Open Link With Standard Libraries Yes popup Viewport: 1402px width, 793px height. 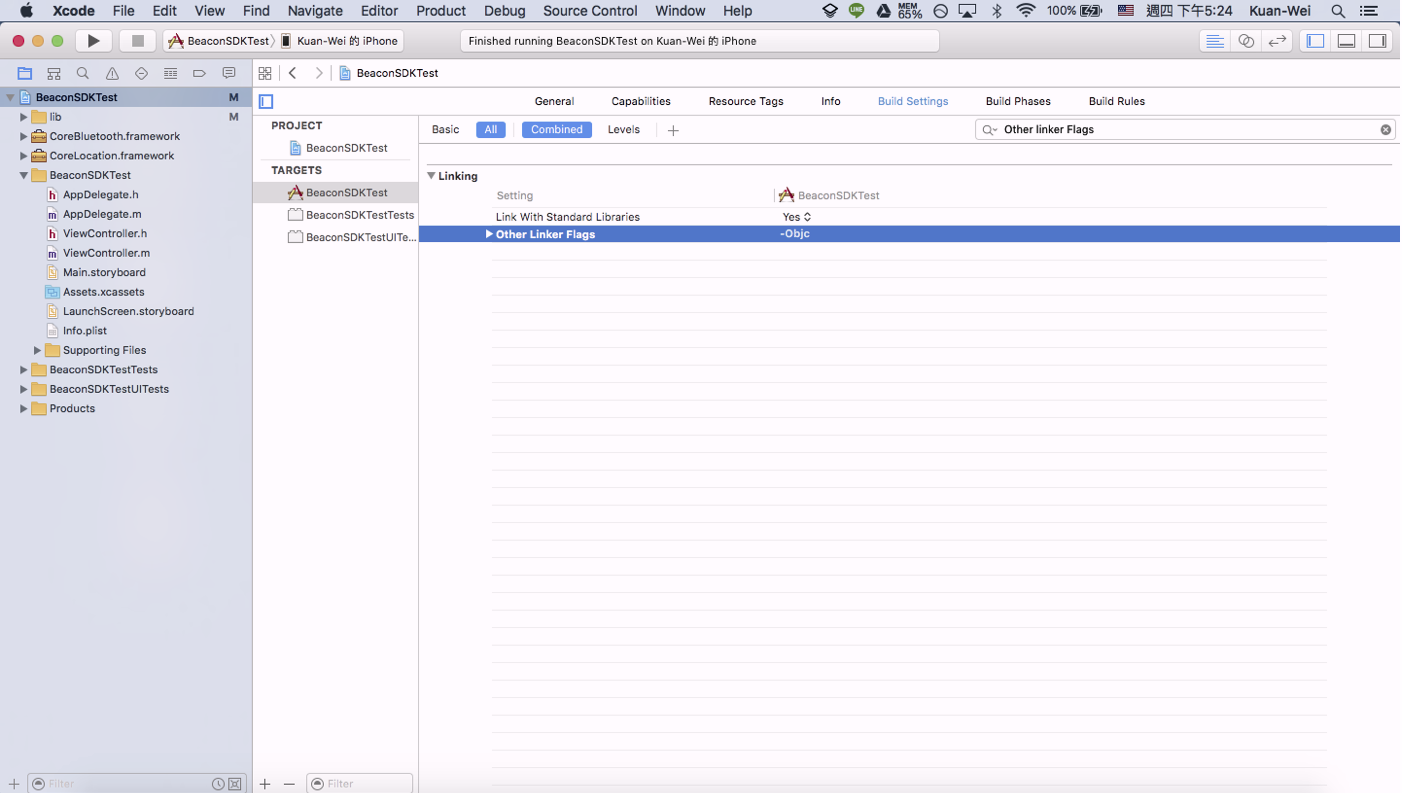coord(797,217)
